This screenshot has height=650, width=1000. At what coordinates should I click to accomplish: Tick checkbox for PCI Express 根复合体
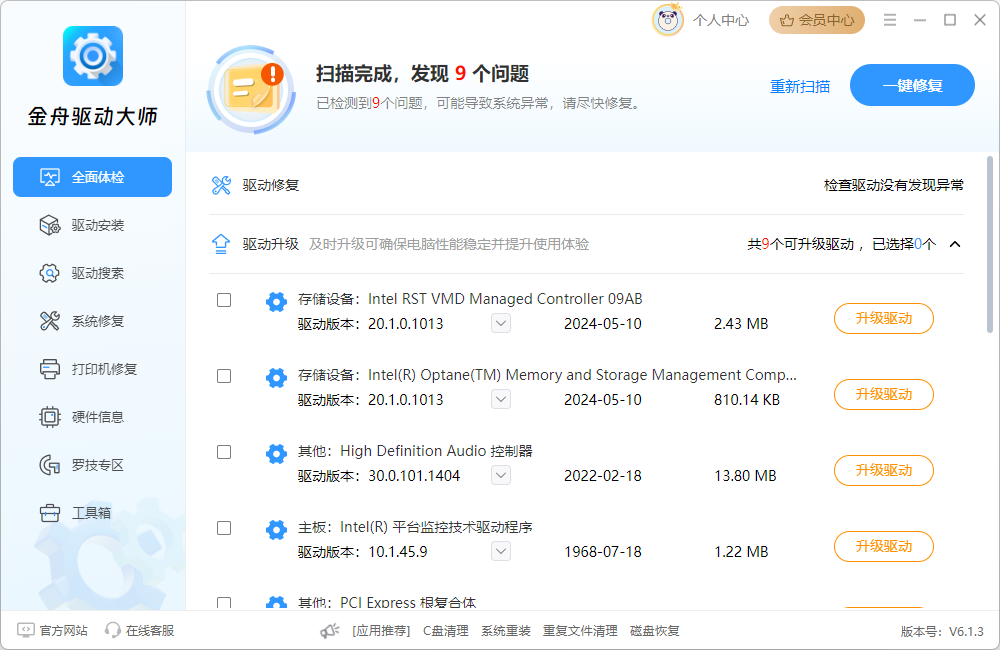coord(224,603)
